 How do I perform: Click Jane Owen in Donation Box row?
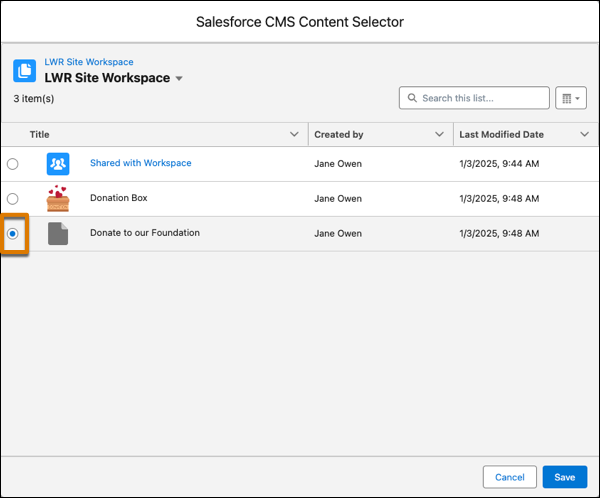click(x=338, y=199)
